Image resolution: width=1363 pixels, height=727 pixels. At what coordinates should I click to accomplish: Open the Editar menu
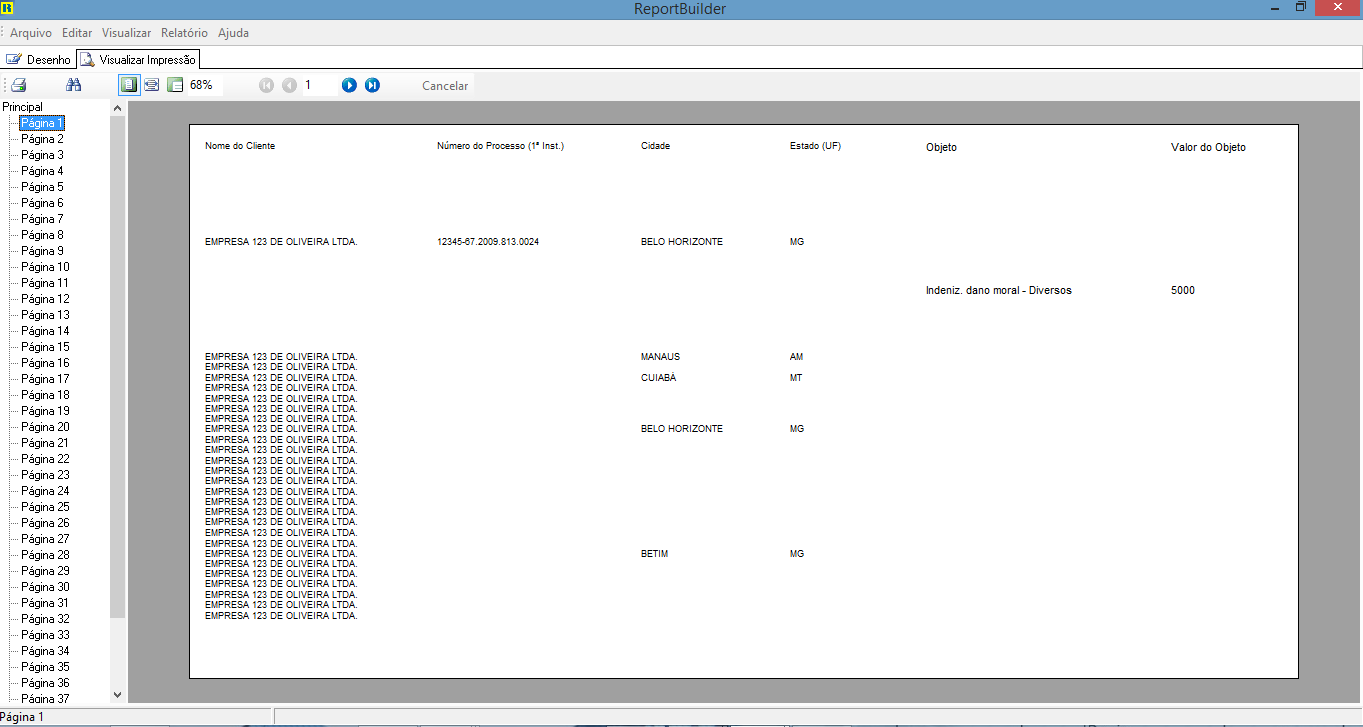[77, 33]
